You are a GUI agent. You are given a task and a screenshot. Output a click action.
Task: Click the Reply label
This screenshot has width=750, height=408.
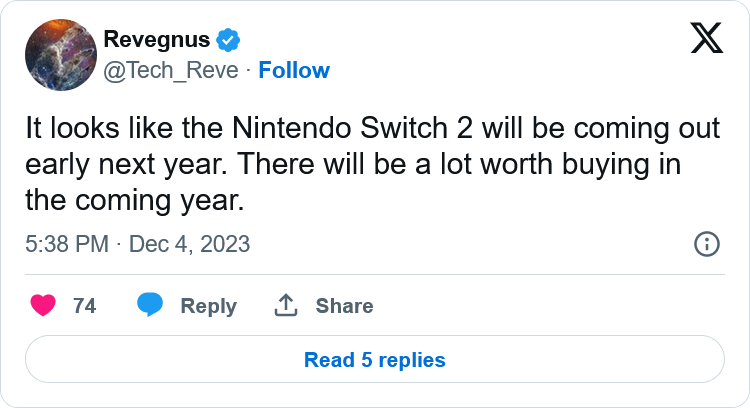point(209,306)
